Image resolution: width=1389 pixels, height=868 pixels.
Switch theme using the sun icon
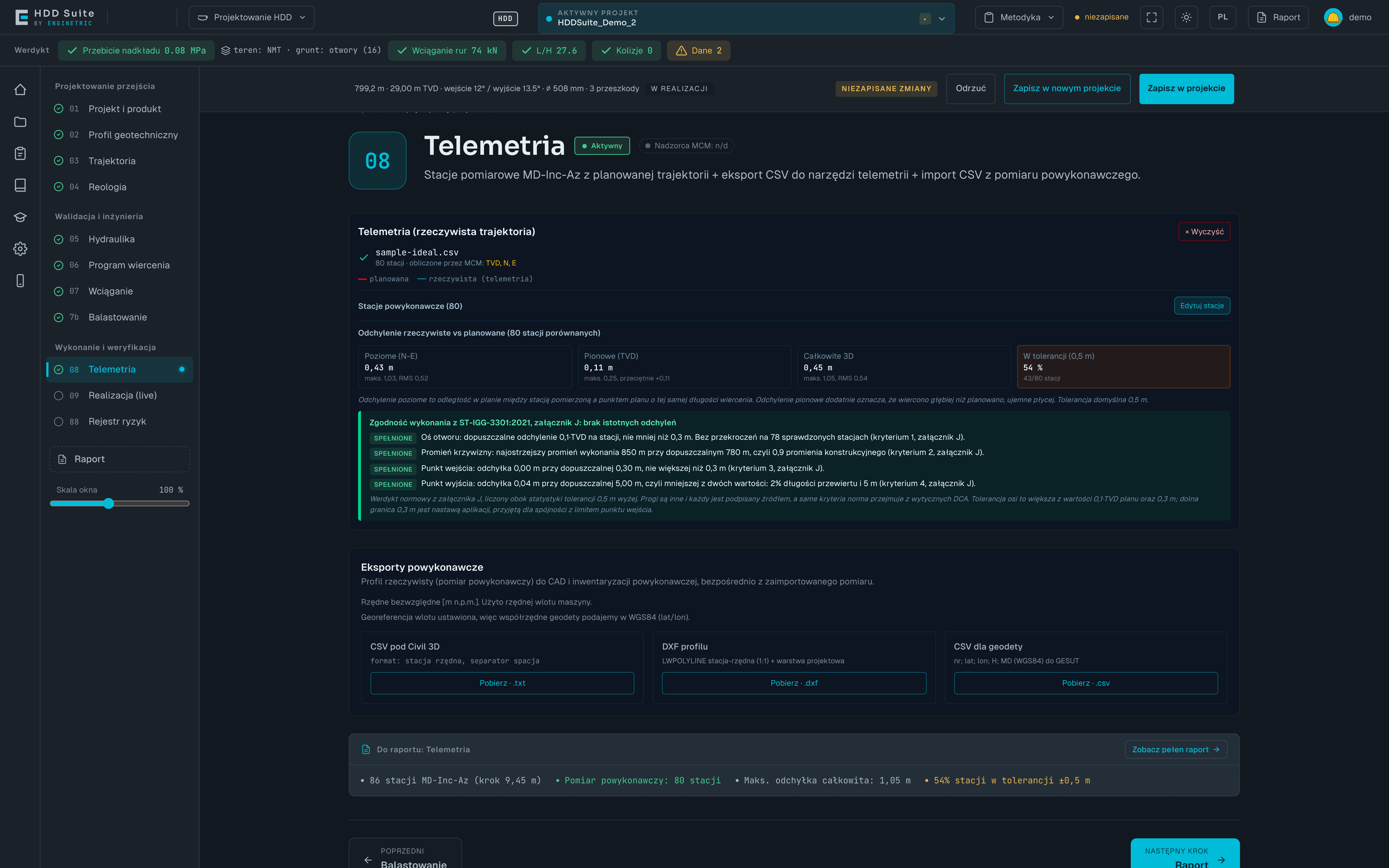coord(1186,17)
